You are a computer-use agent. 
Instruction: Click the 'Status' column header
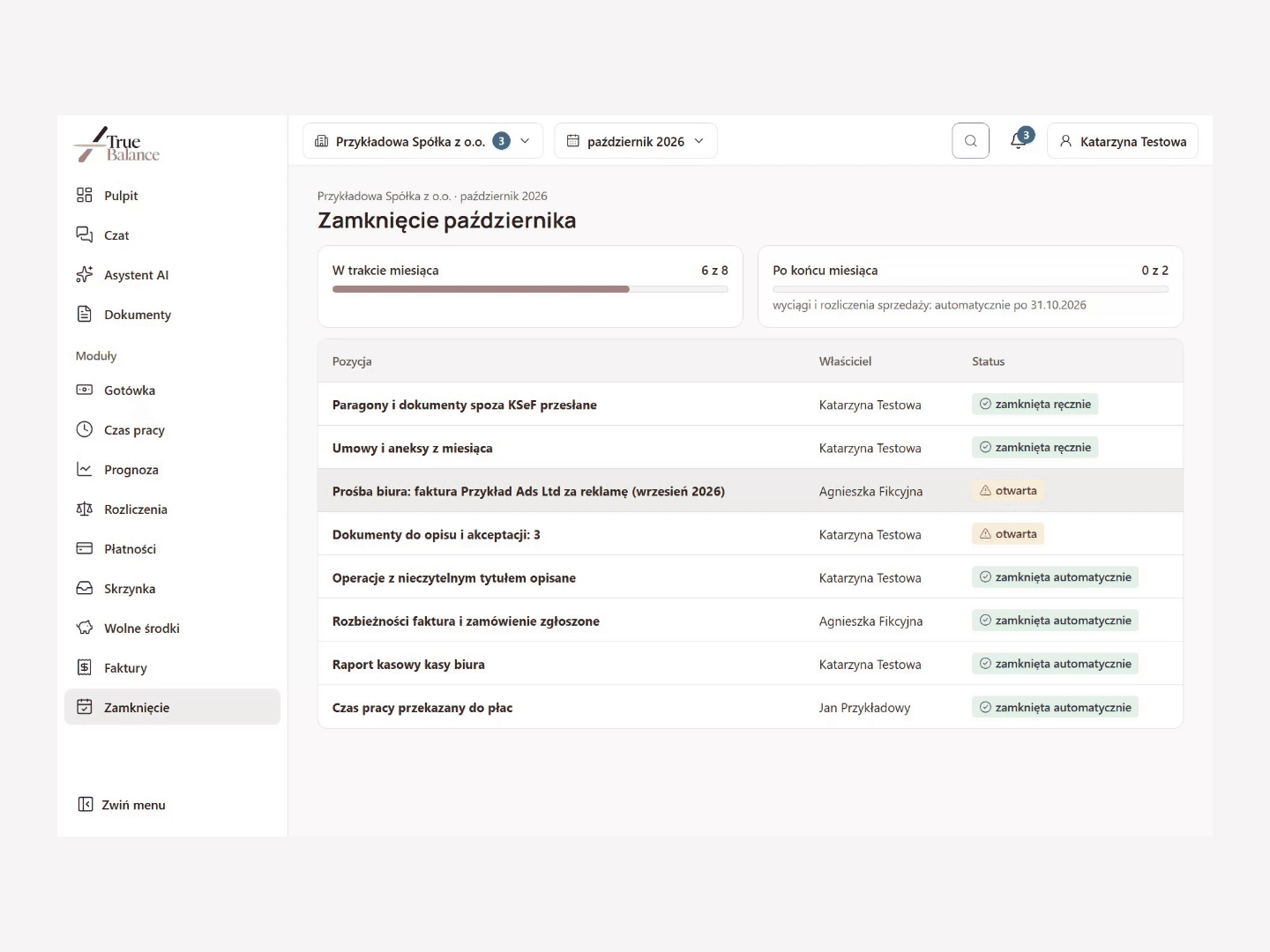988,361
